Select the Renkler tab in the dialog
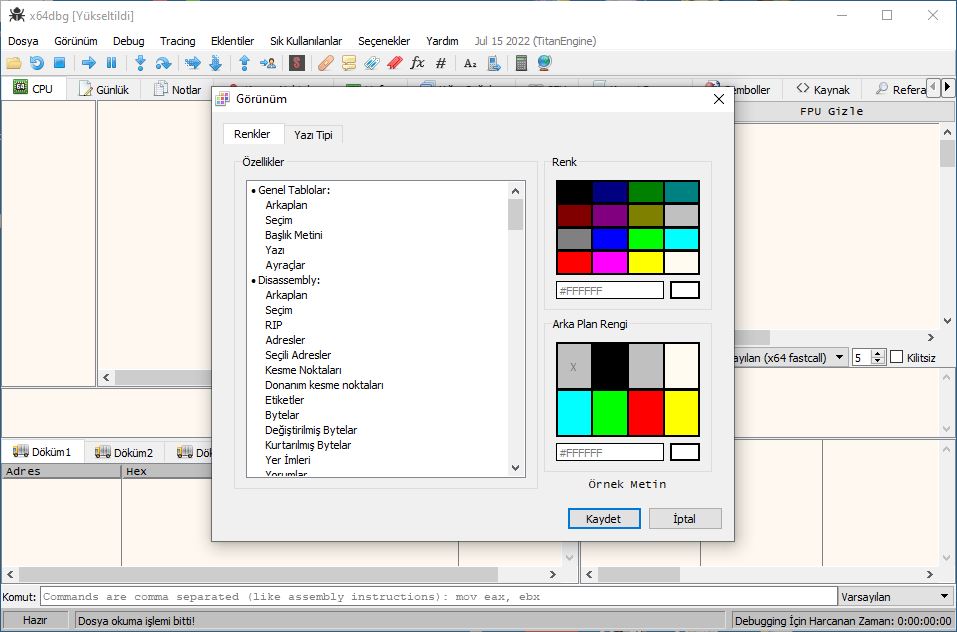This screenshot has width=957, height=632. pos(252,134)
